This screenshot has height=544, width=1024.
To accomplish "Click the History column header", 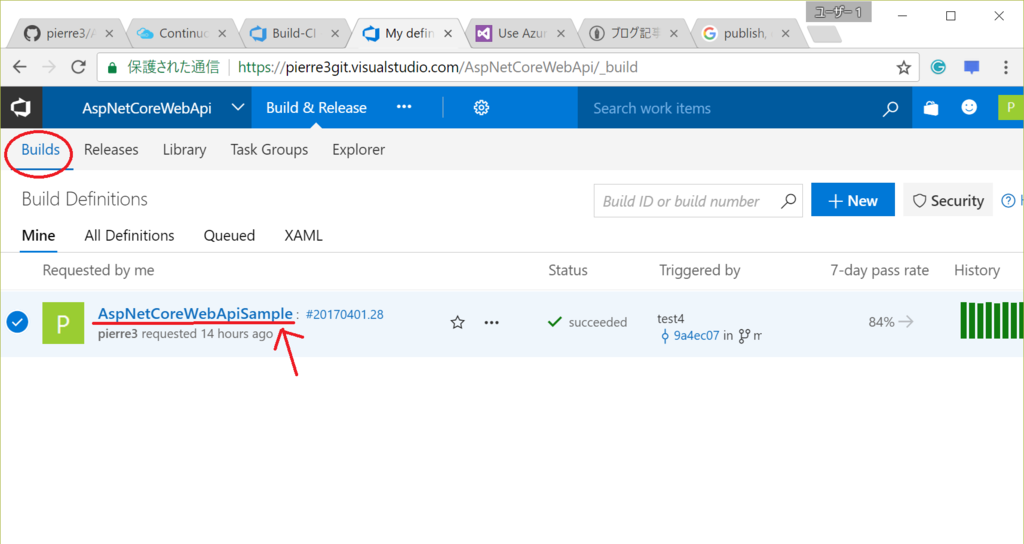I will coord(977,270).
